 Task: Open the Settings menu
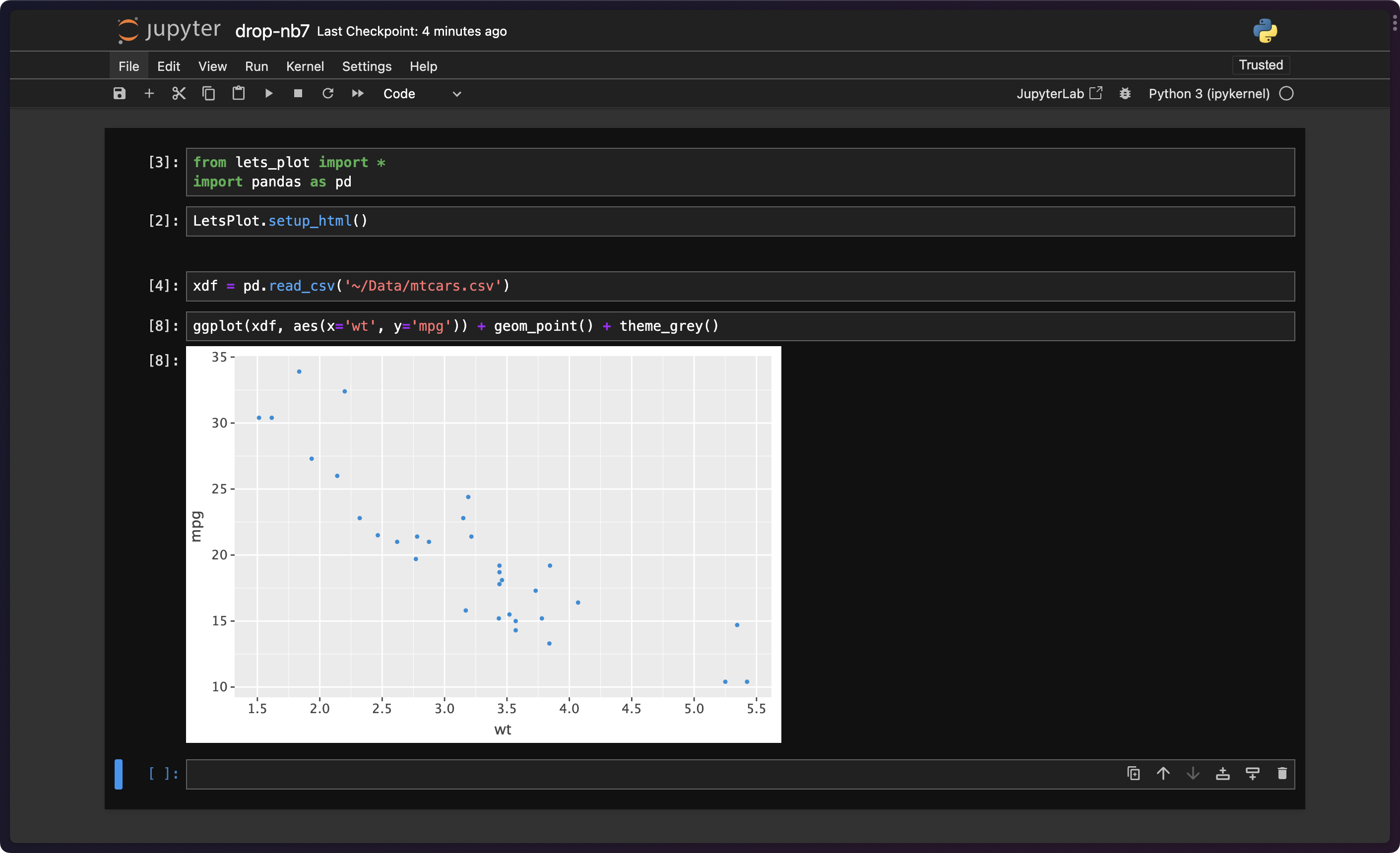(367, 66)
